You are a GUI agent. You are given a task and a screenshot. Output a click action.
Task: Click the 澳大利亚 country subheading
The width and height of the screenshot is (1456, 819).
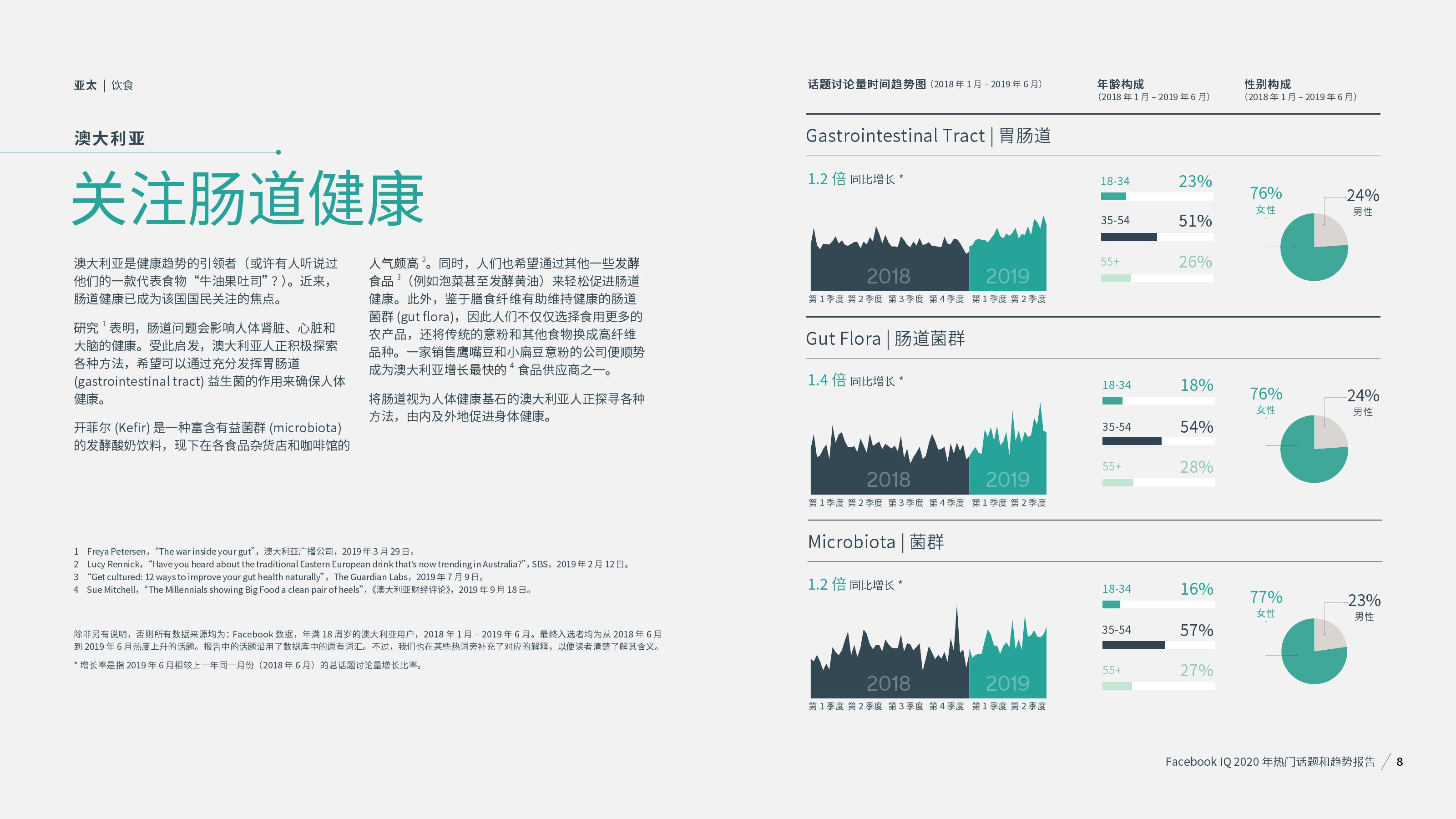click(x=110, y=138)
